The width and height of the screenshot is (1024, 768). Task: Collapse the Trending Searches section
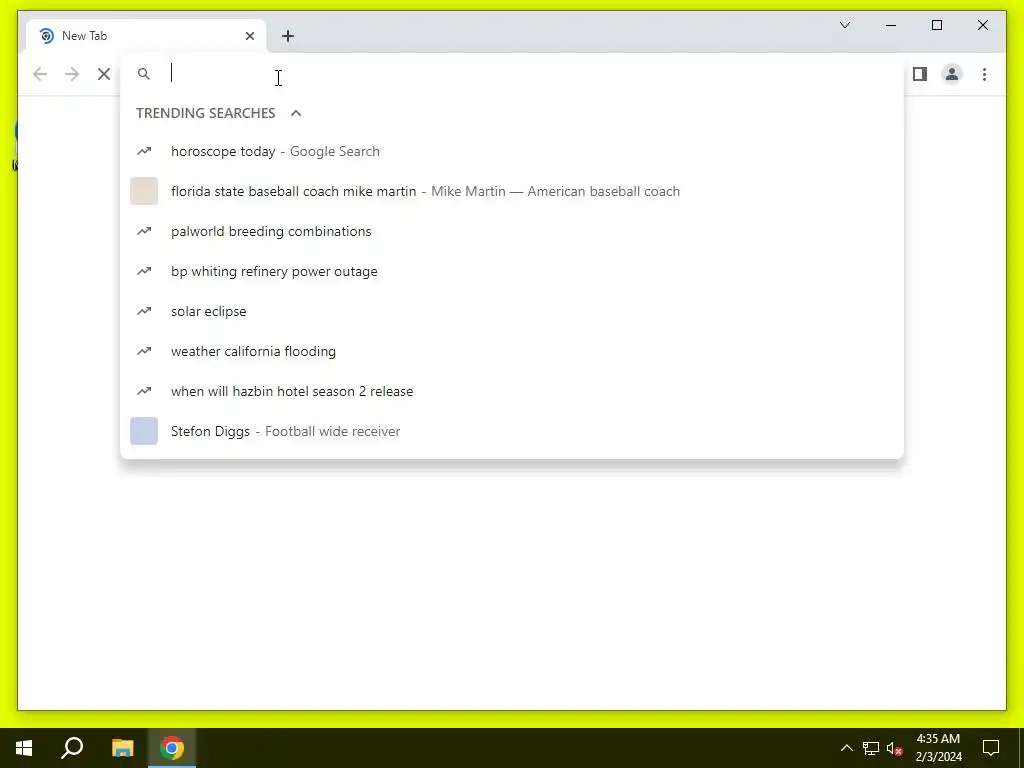296,113
